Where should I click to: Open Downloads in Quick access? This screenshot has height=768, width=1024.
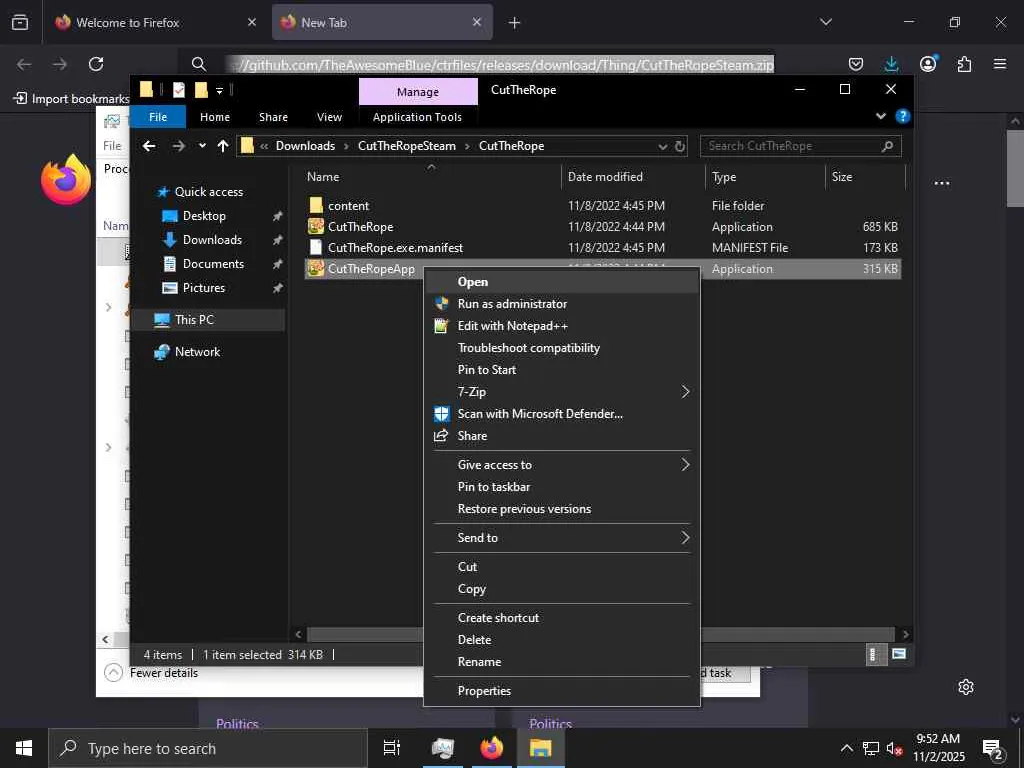pos(212,240)
